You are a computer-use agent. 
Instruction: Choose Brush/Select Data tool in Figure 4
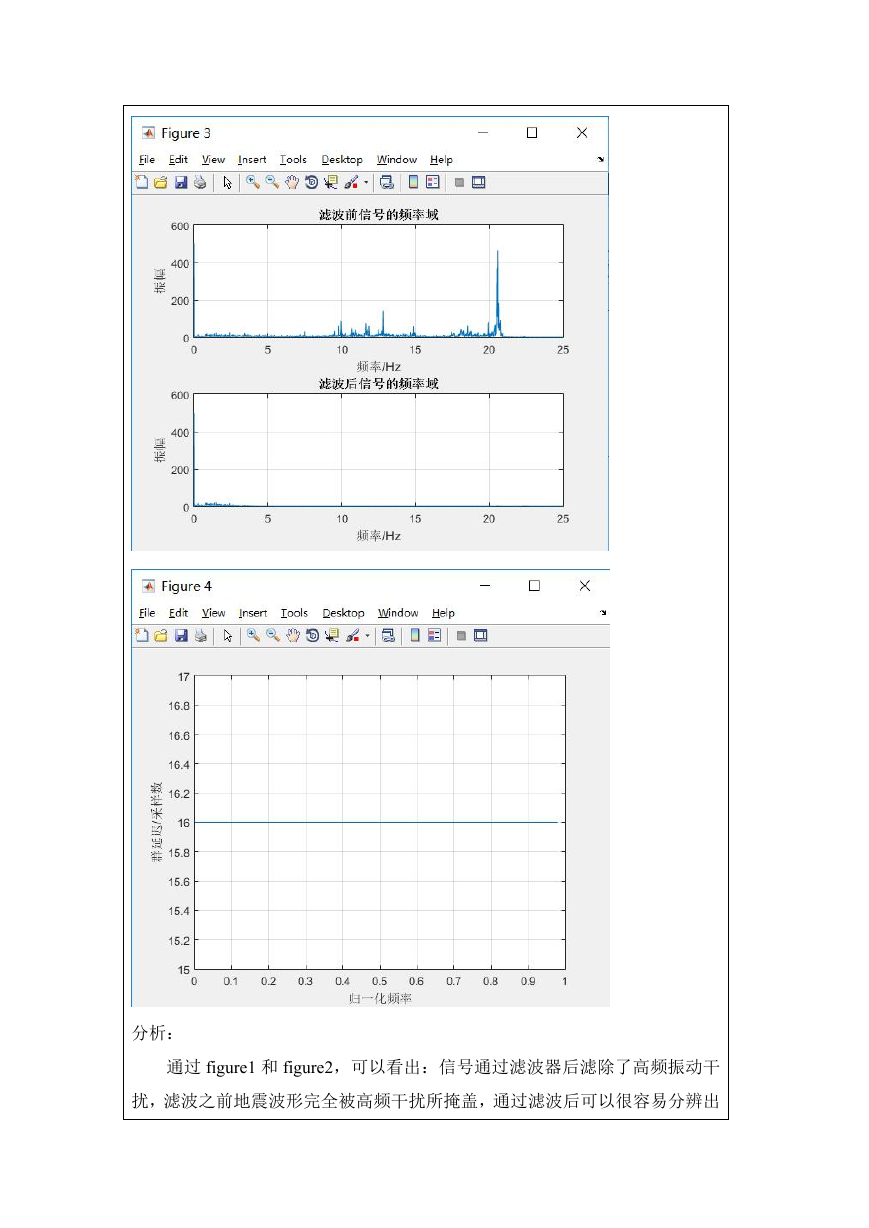tap(352, 635)
